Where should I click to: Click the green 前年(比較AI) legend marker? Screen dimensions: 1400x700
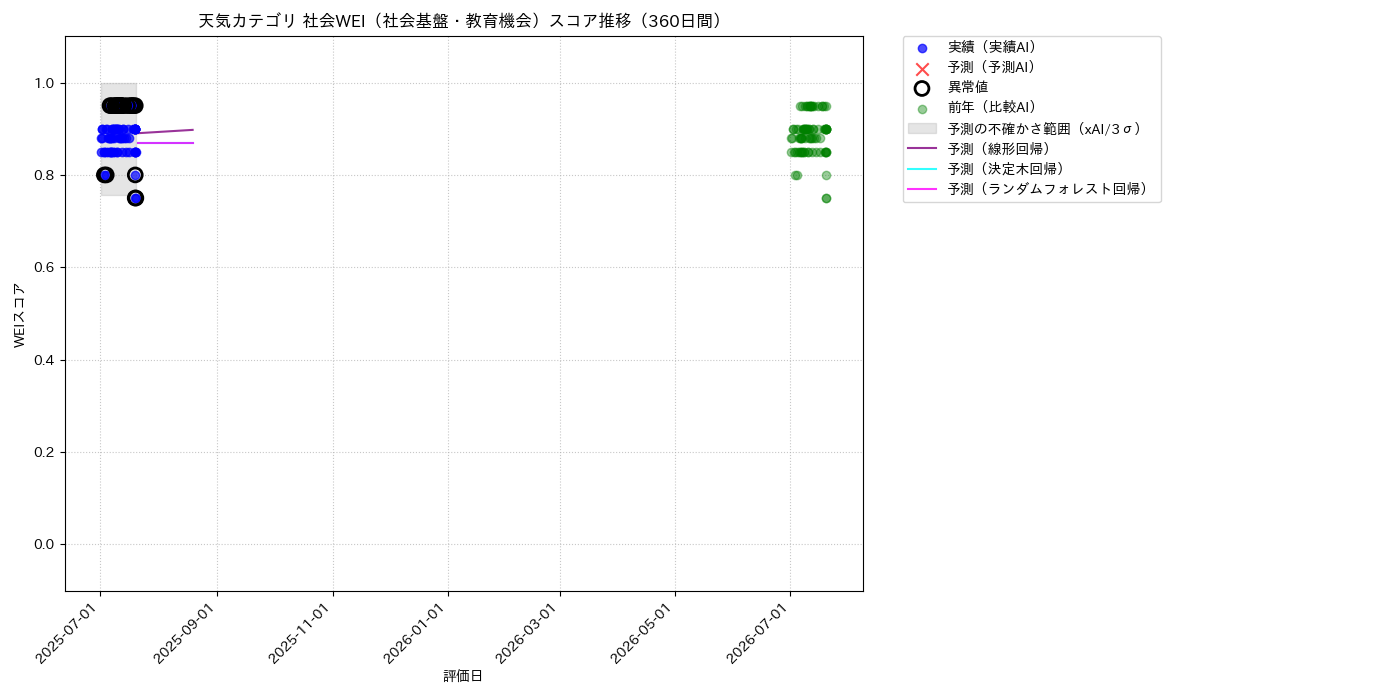click(x=922, y=109)
